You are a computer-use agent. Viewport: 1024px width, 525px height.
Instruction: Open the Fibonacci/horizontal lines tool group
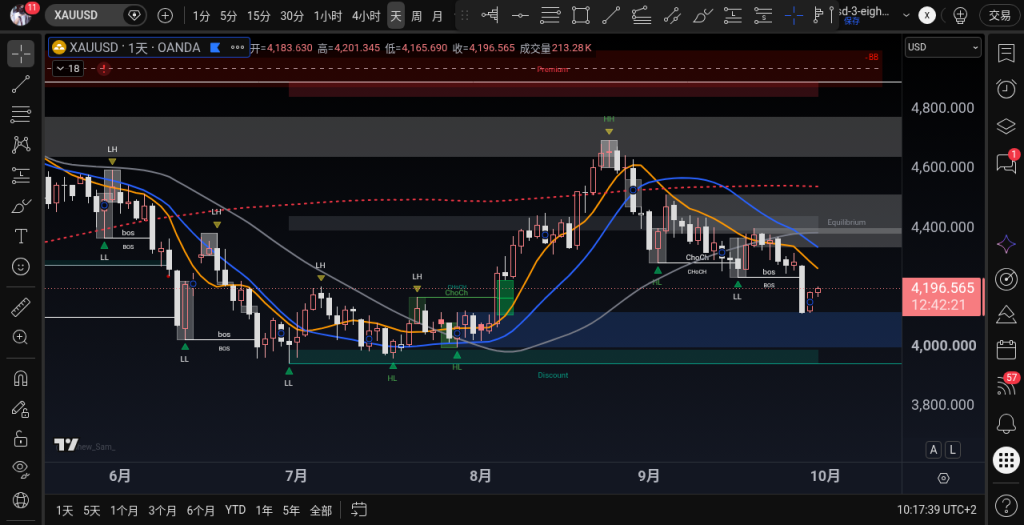pos(21,114)
